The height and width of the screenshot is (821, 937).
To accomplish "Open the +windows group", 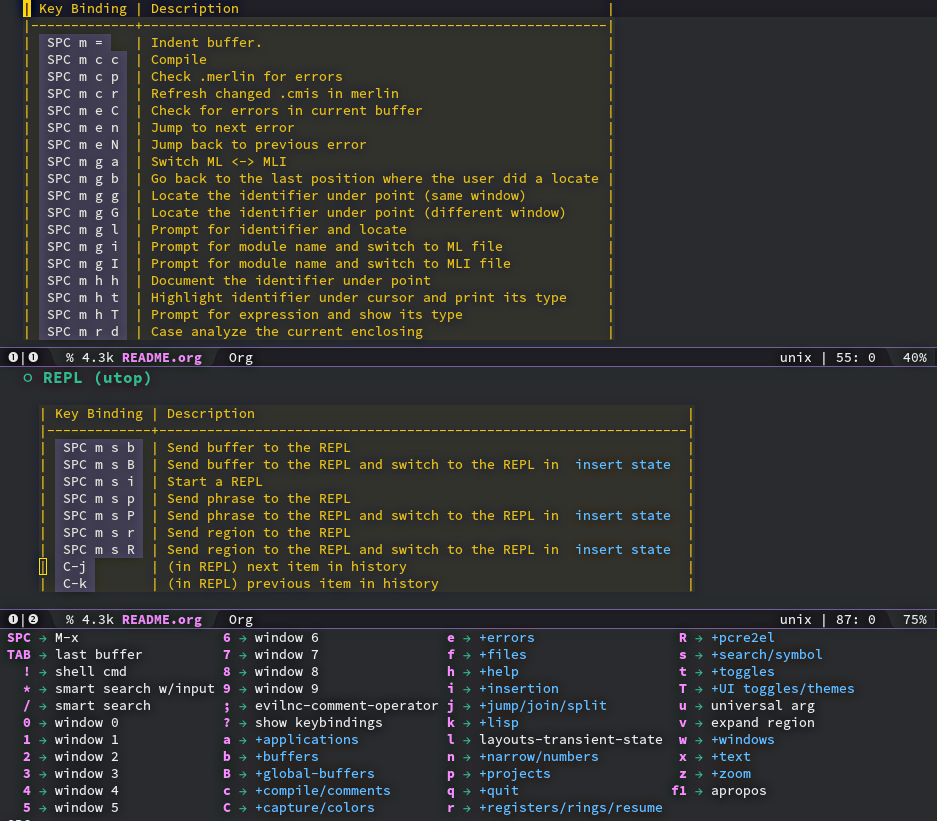I will [742, 739].
